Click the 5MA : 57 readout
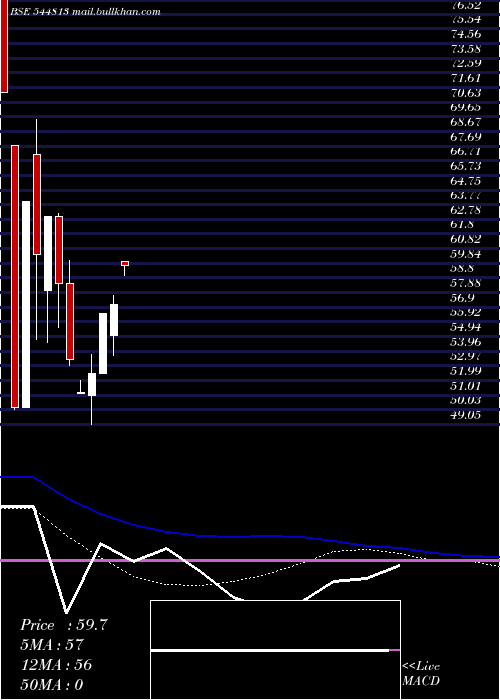Screen dimensions: 500x700 coord(52,645)
